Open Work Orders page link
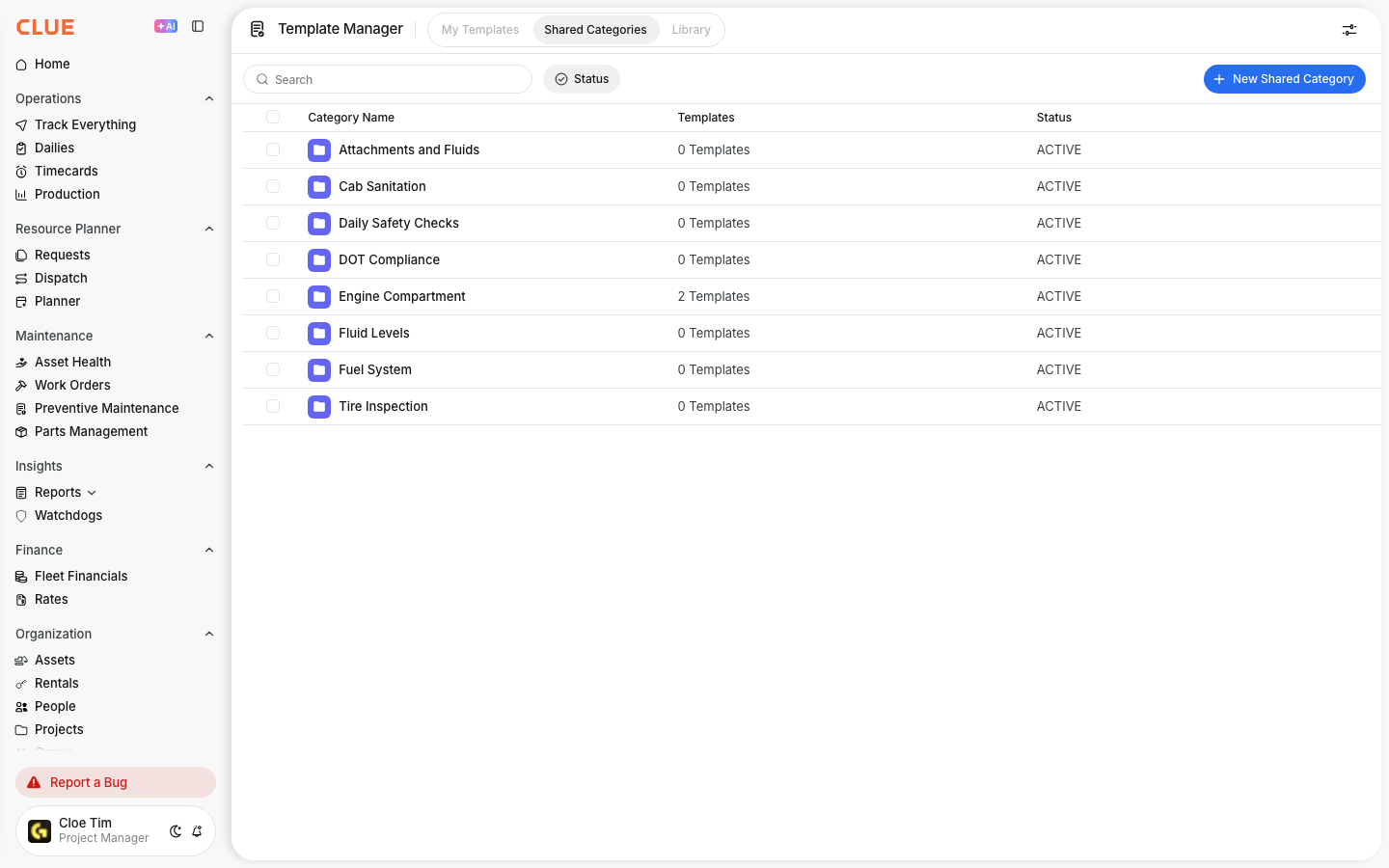 72,385
